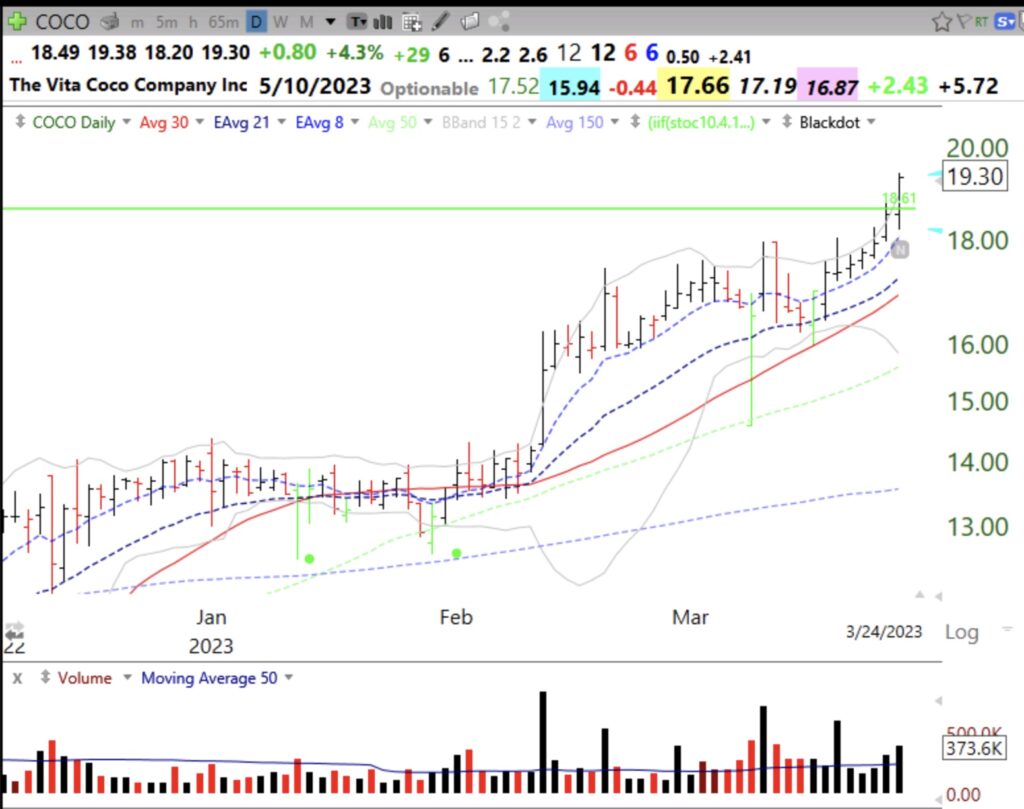Image resolution: width=1024 pixels, height=809 pixels.
Task: Open the BBand 15 2 indicator dropdown
Action: [x=532, y=122]
